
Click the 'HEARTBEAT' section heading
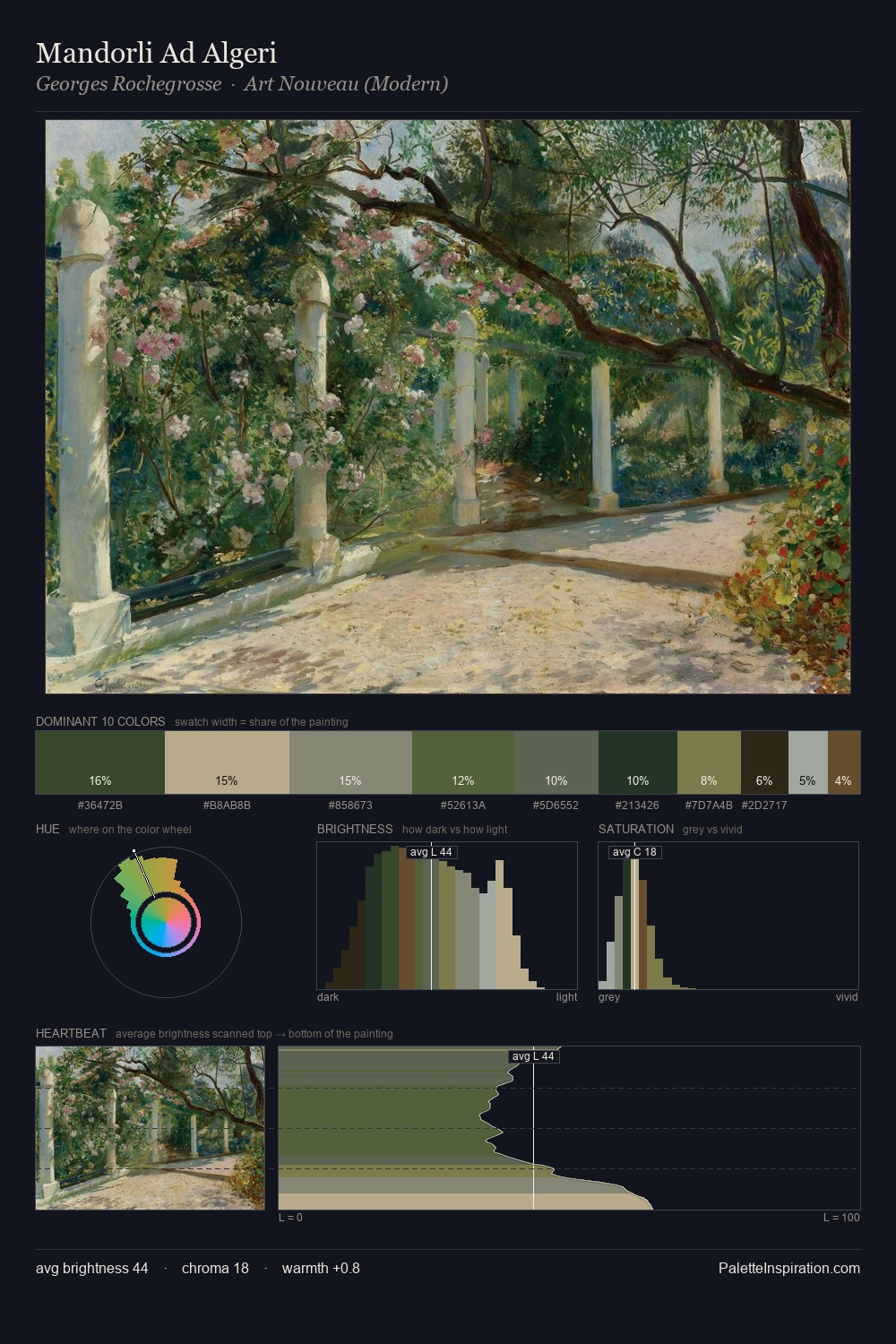click(x=71, y=1033)
